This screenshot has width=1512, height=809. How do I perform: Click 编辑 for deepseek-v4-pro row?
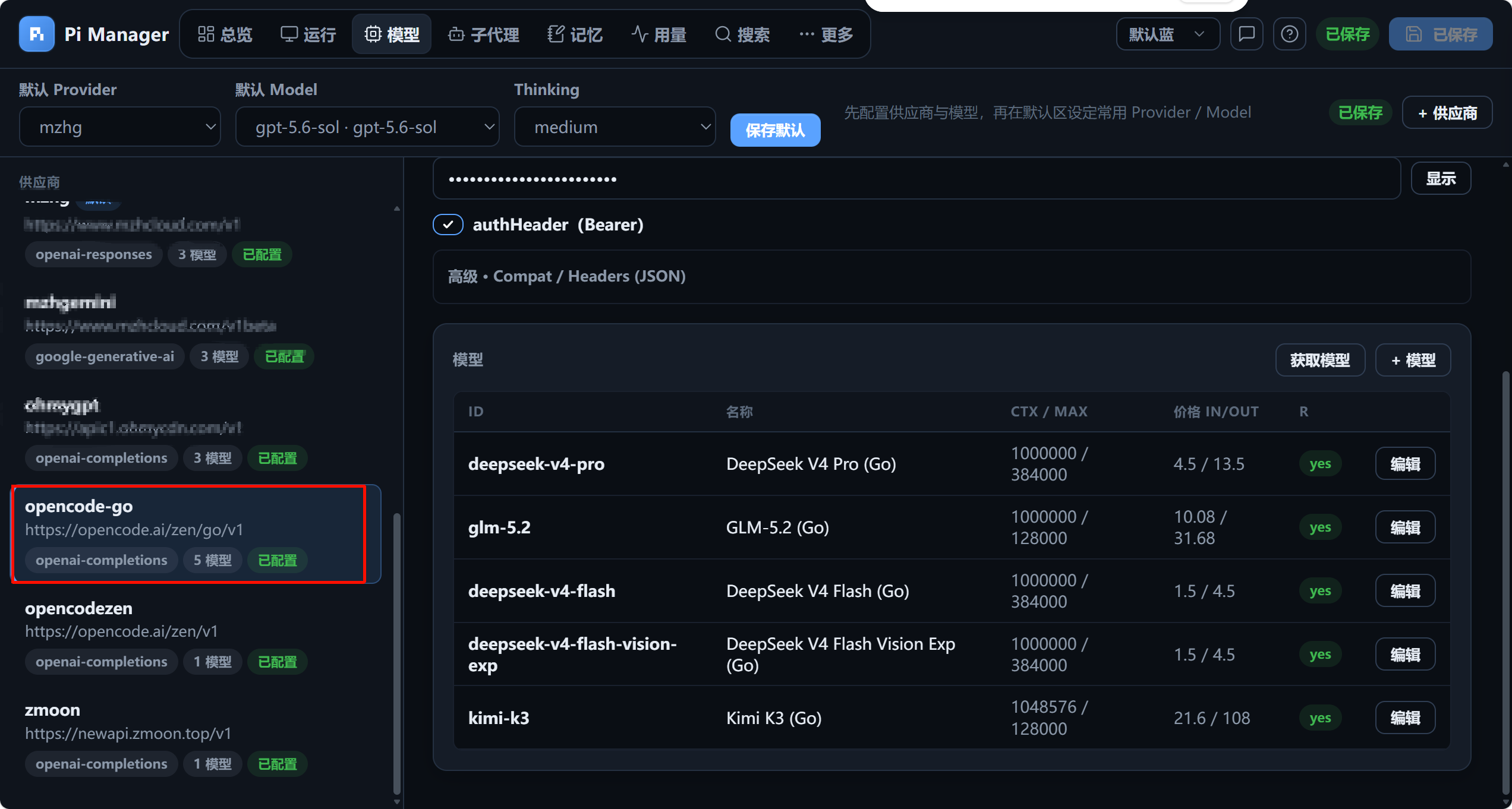(x=1405, y=464)
